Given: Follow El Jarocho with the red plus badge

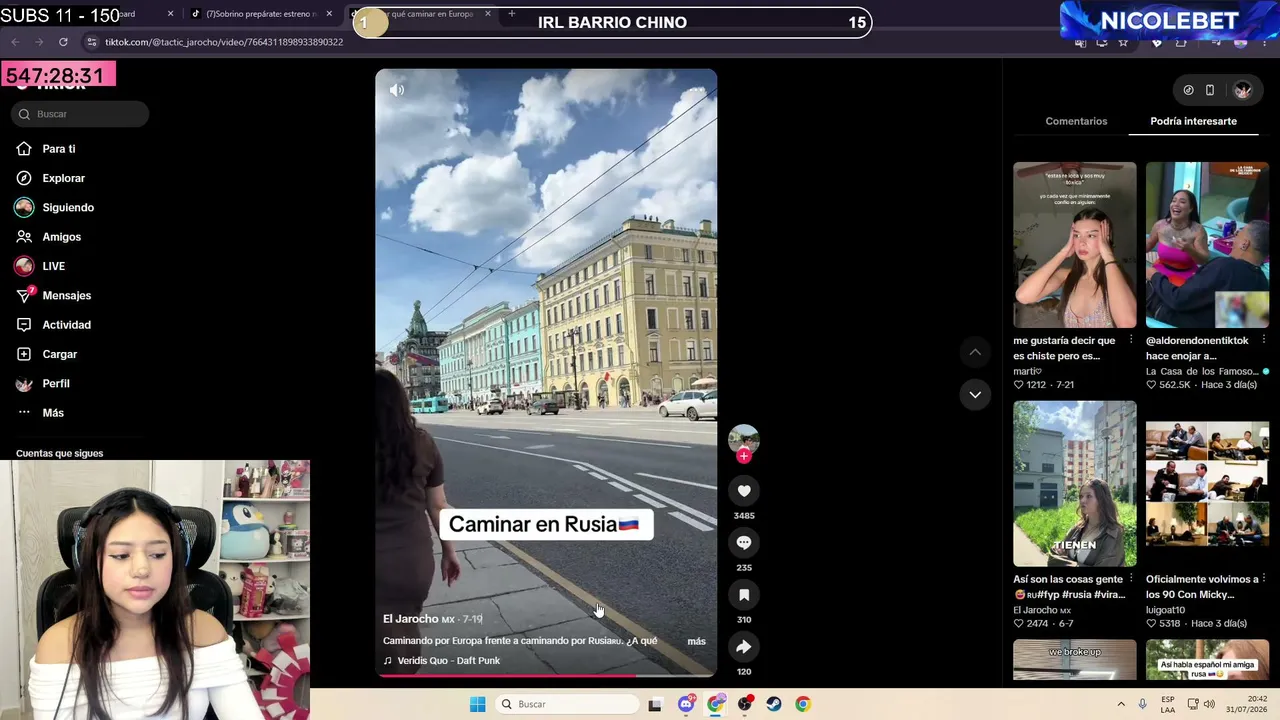Looking at the screenshot, I should tap(744, 456).
